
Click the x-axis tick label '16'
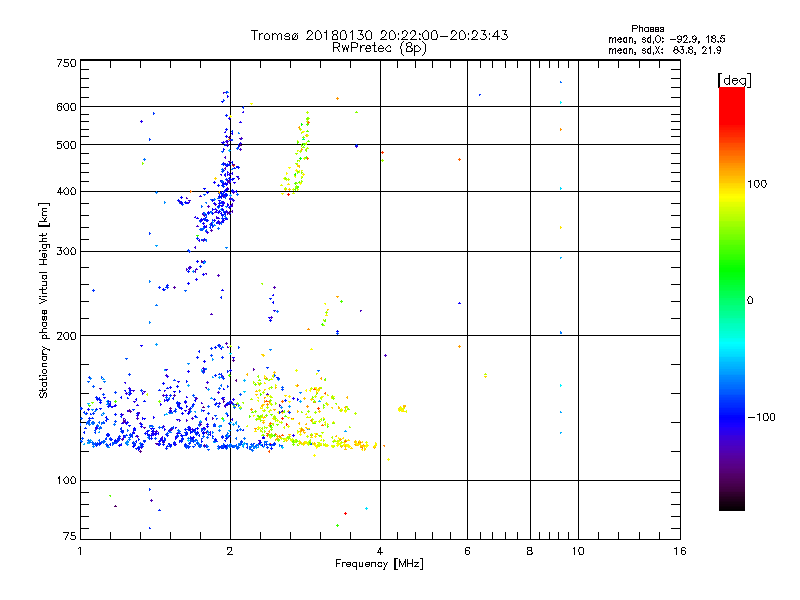(x=680, y=551)
